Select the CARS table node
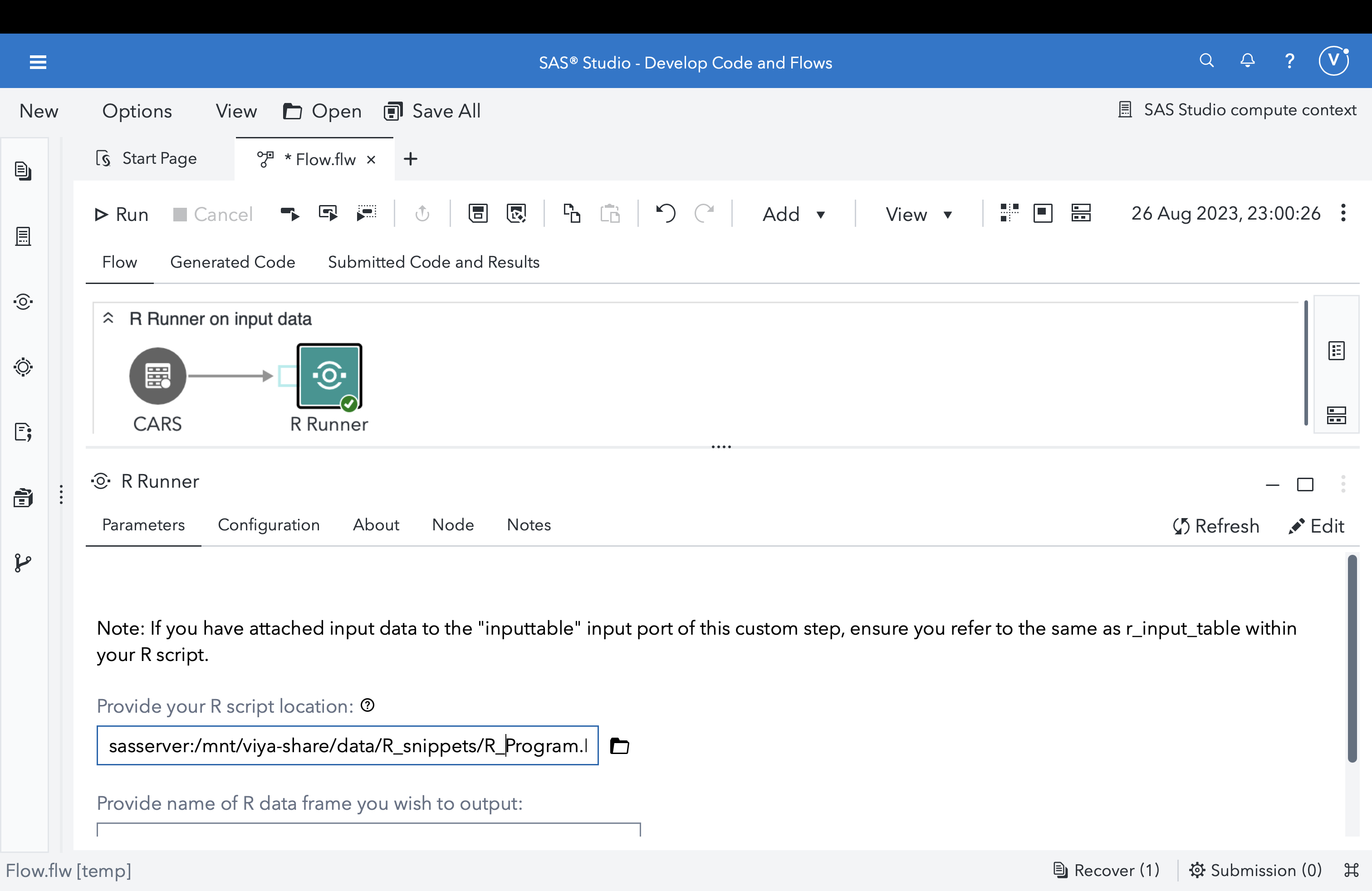Screen dimensions: 1372x891 click(x=157, y=377)
